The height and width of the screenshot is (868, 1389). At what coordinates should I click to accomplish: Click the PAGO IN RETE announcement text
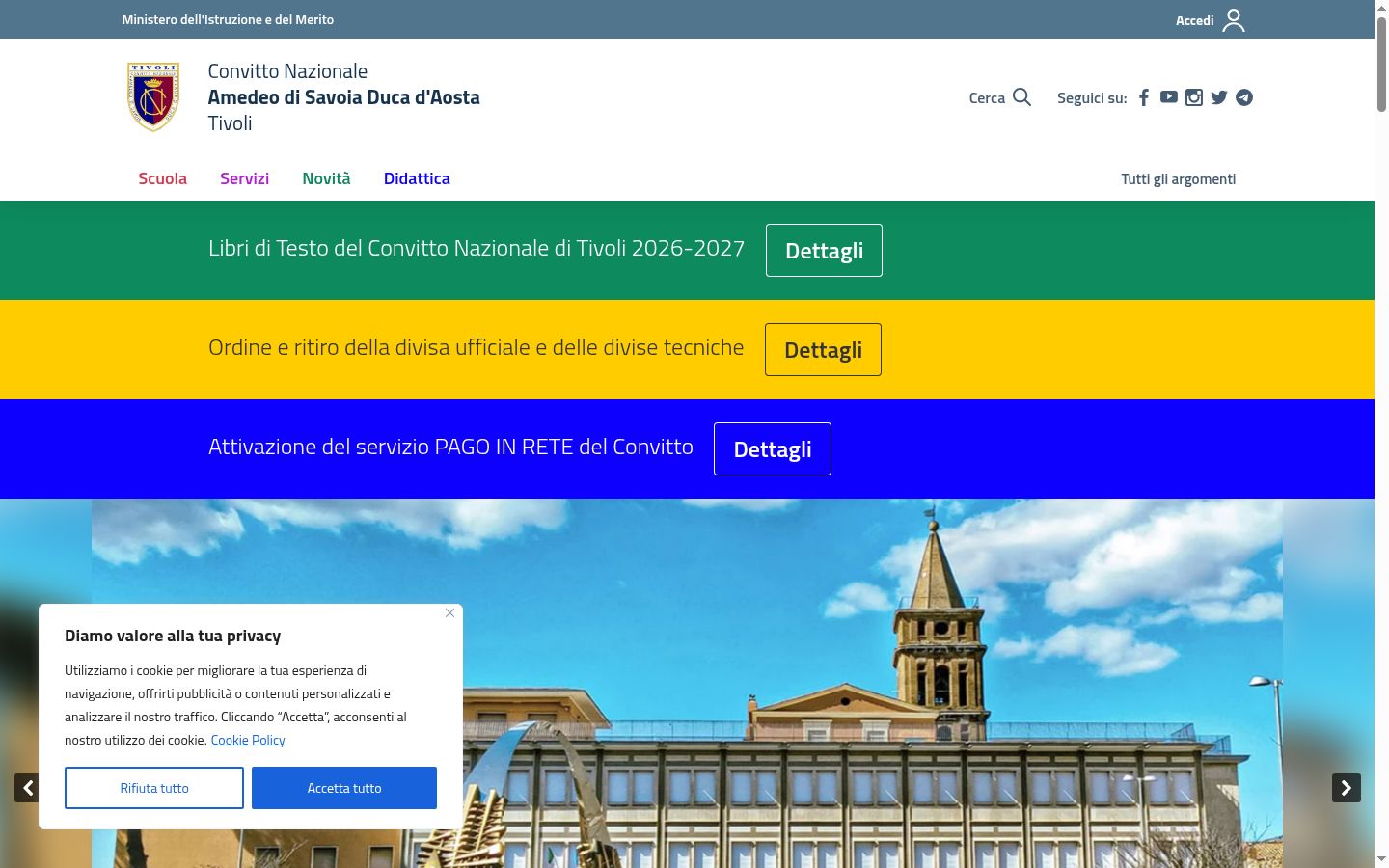(x=450, y=448)
